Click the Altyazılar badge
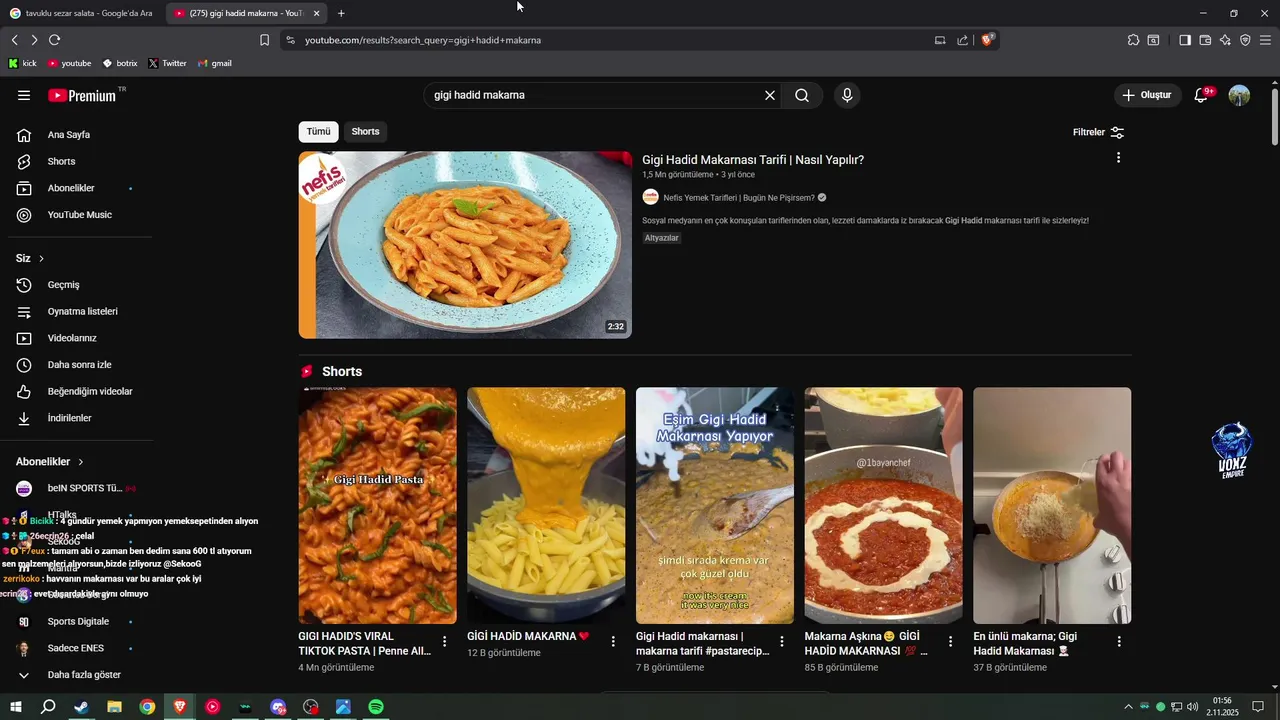 [662, 238]
